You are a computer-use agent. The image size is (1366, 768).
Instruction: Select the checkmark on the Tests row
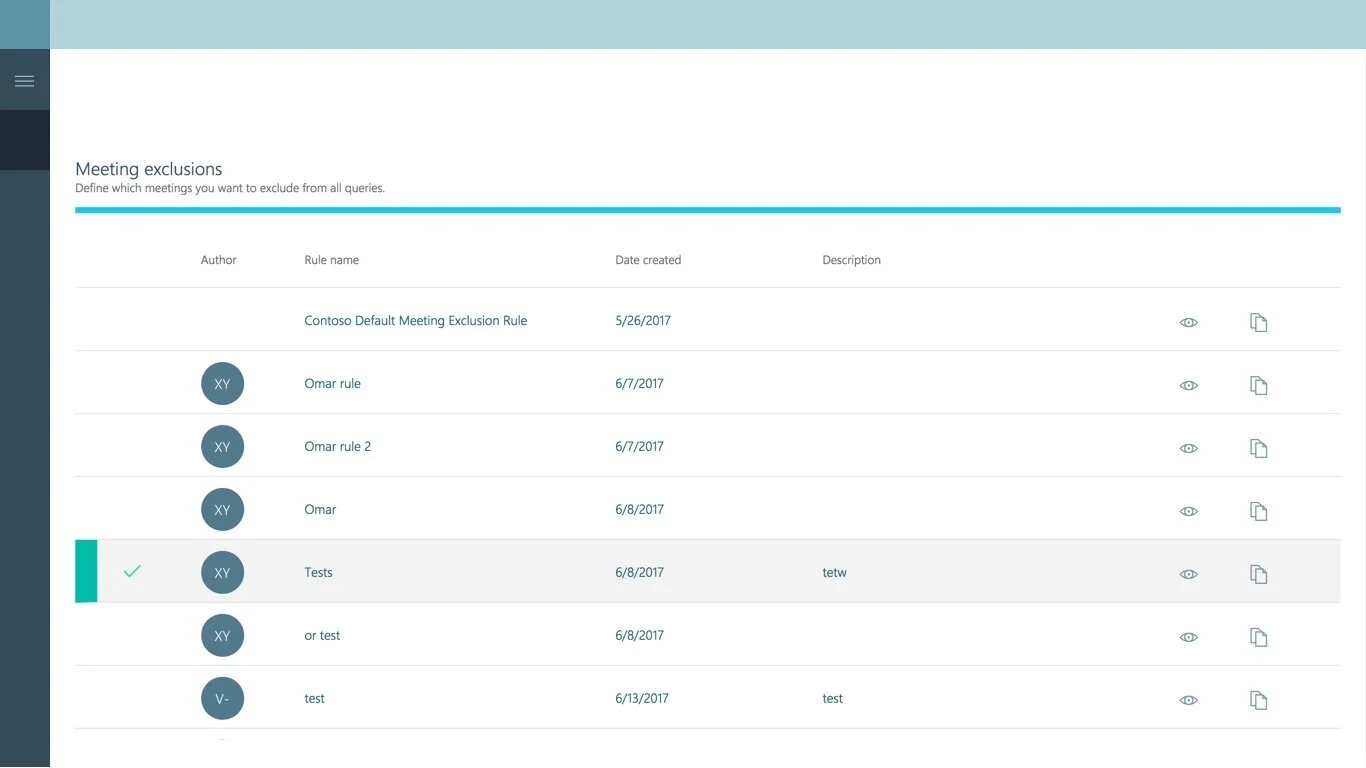(x=132, y=572)
